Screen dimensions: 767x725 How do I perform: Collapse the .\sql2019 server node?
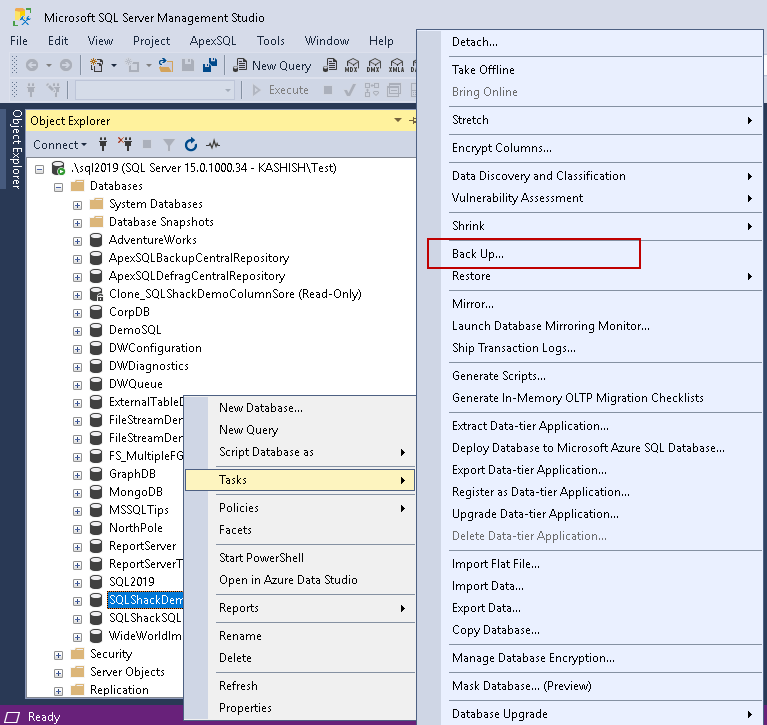40,169
